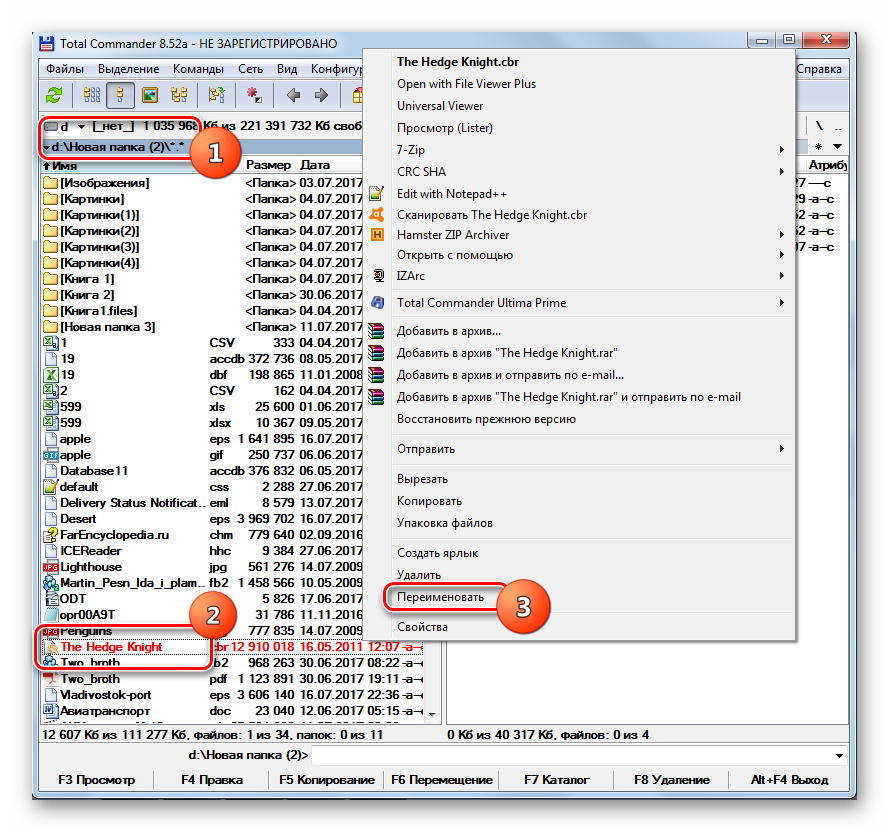Open the right panel directory history arrow
Screen dimensions: 889x832
coord(837,147)
